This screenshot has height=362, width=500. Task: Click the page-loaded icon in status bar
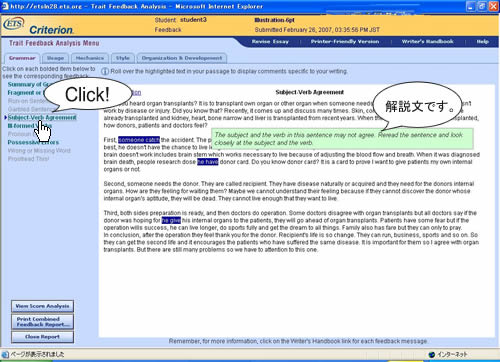click(5, 354)
